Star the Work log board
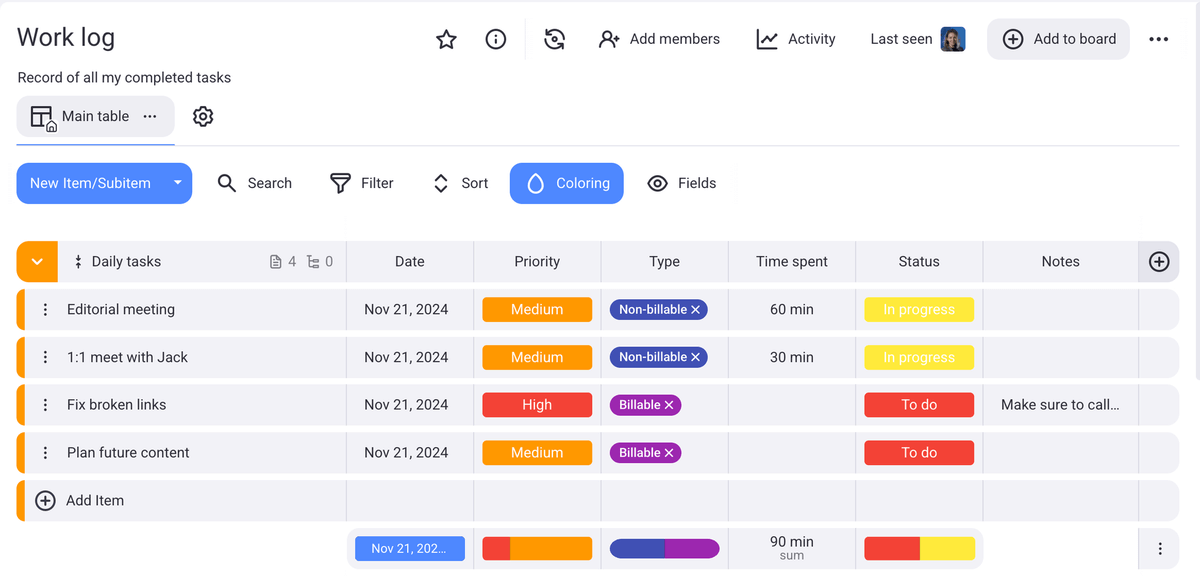The width and height of the screenshot is (1200, 578). click(446, 39)
